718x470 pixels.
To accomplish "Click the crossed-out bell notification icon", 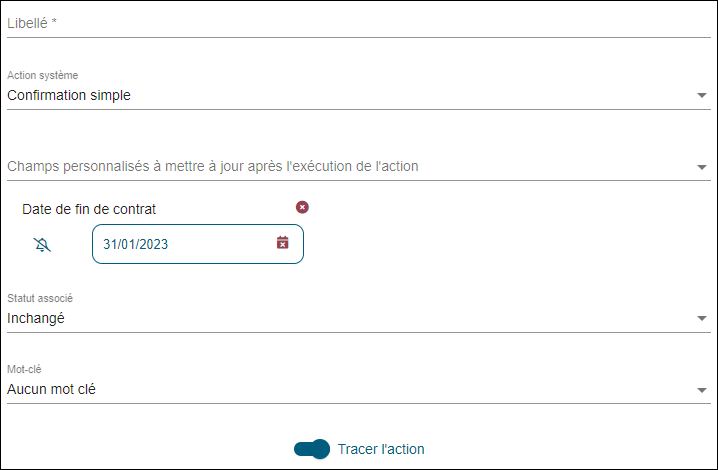I will pyautogui.click(x=41, y=244).
